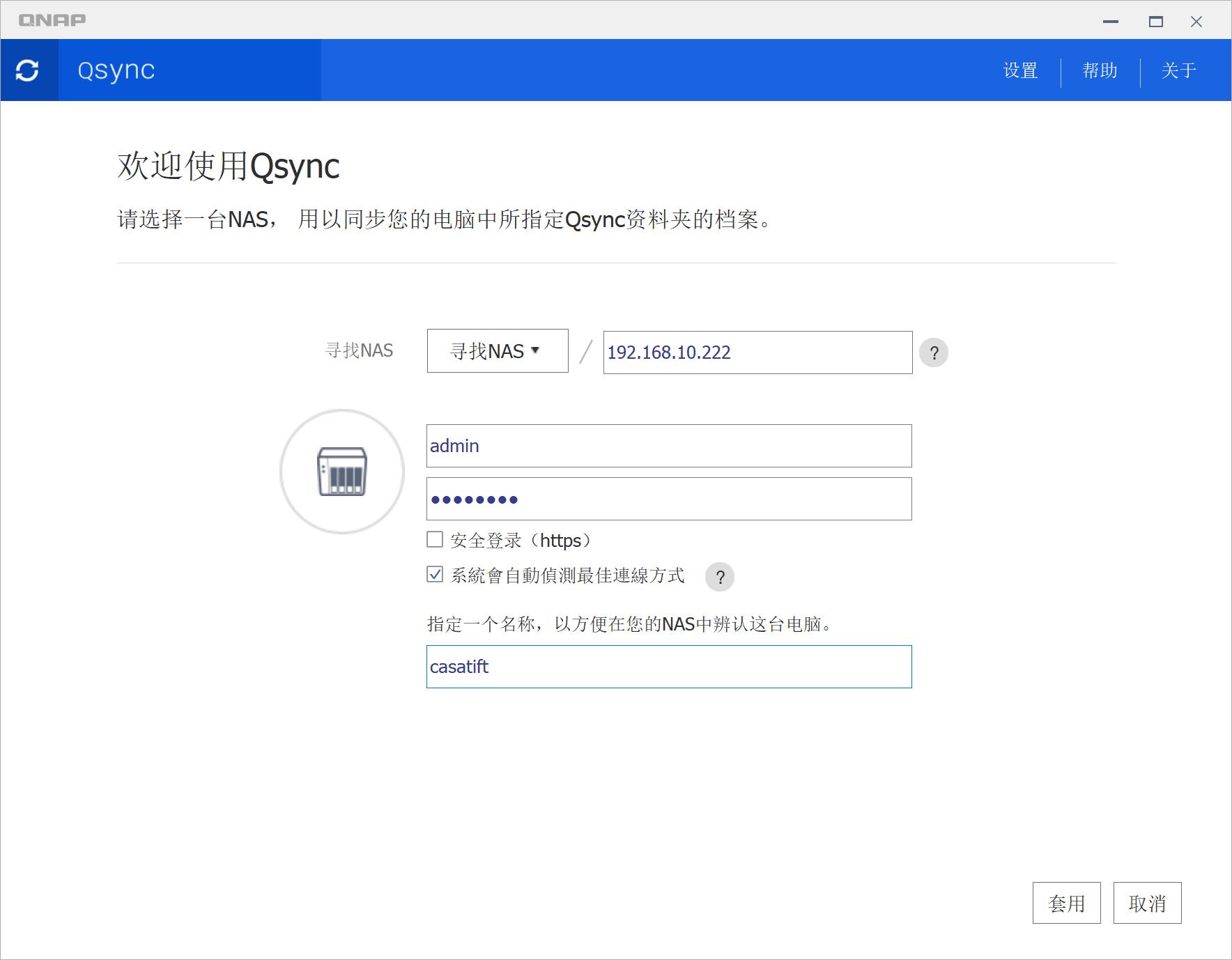Expand the NAS search method selector
This screenshot has width=1232, height=960.
496,350
